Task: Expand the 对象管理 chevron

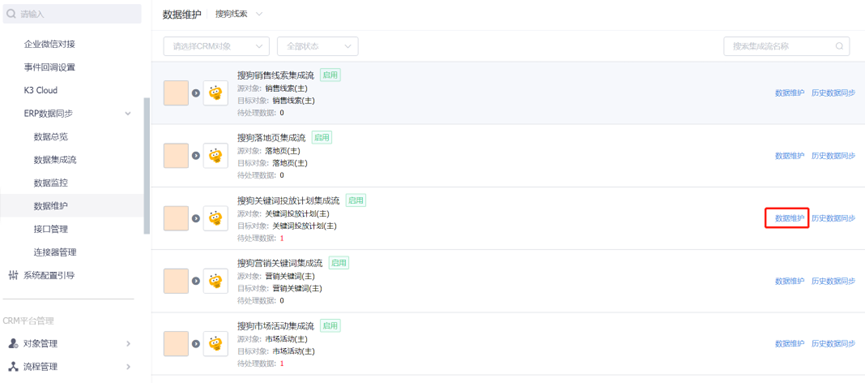Action: [x=128, y=343]
